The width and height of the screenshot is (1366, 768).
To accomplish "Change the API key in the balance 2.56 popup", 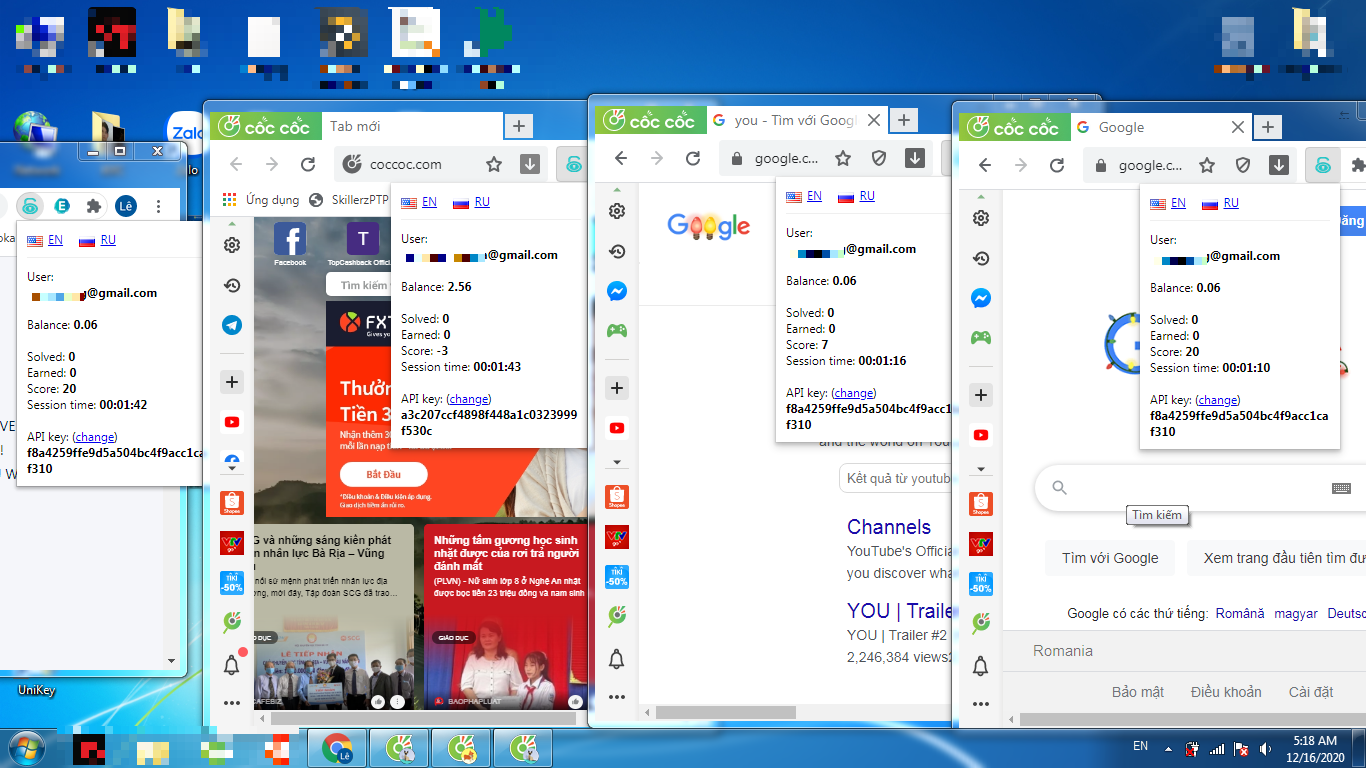I will click(470, 399).
